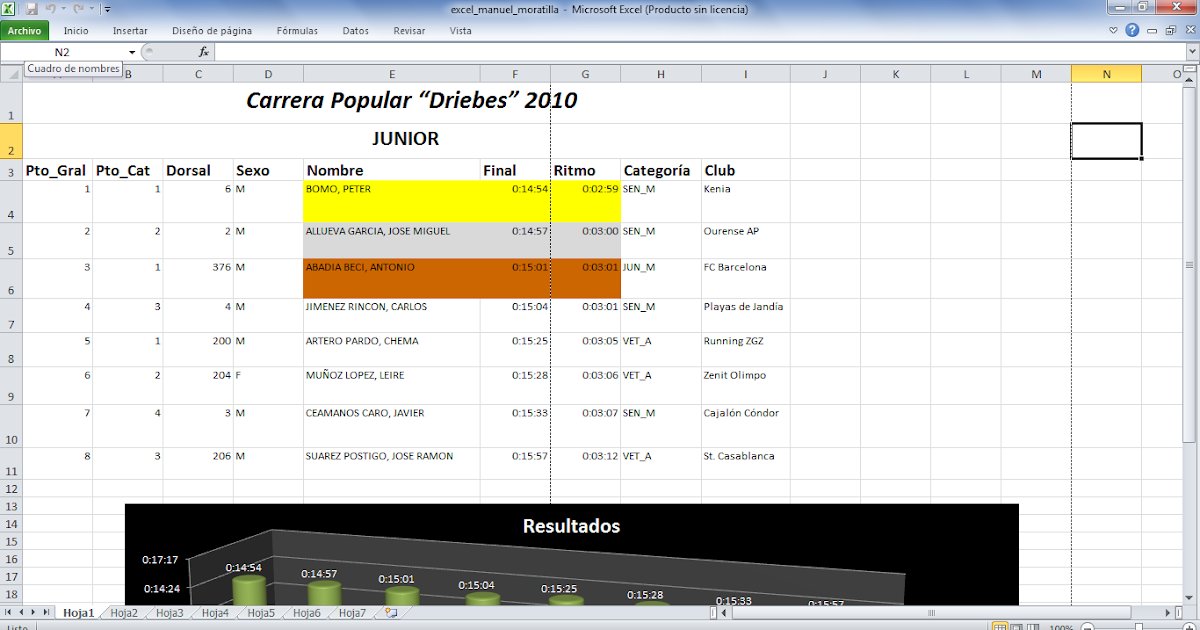The width and height of the screenshot is (1200, 630).
Task: Click the final time 0:15:57 cell
Action: [515, 463]
